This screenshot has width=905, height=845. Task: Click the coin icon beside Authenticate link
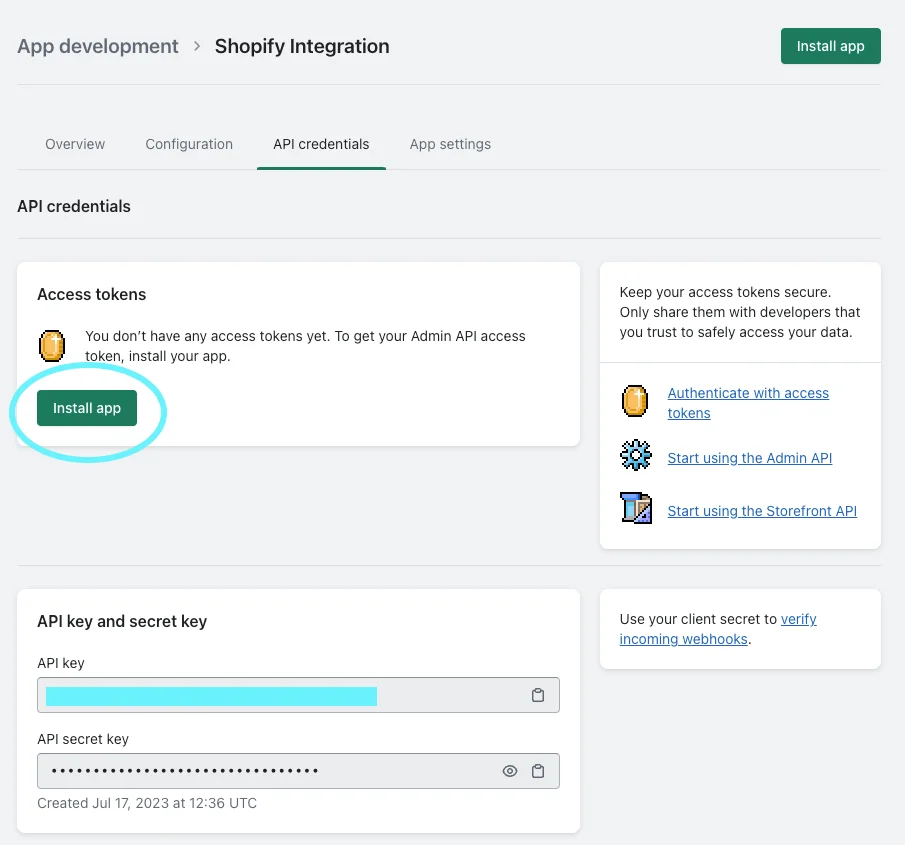tap(635, 401)
